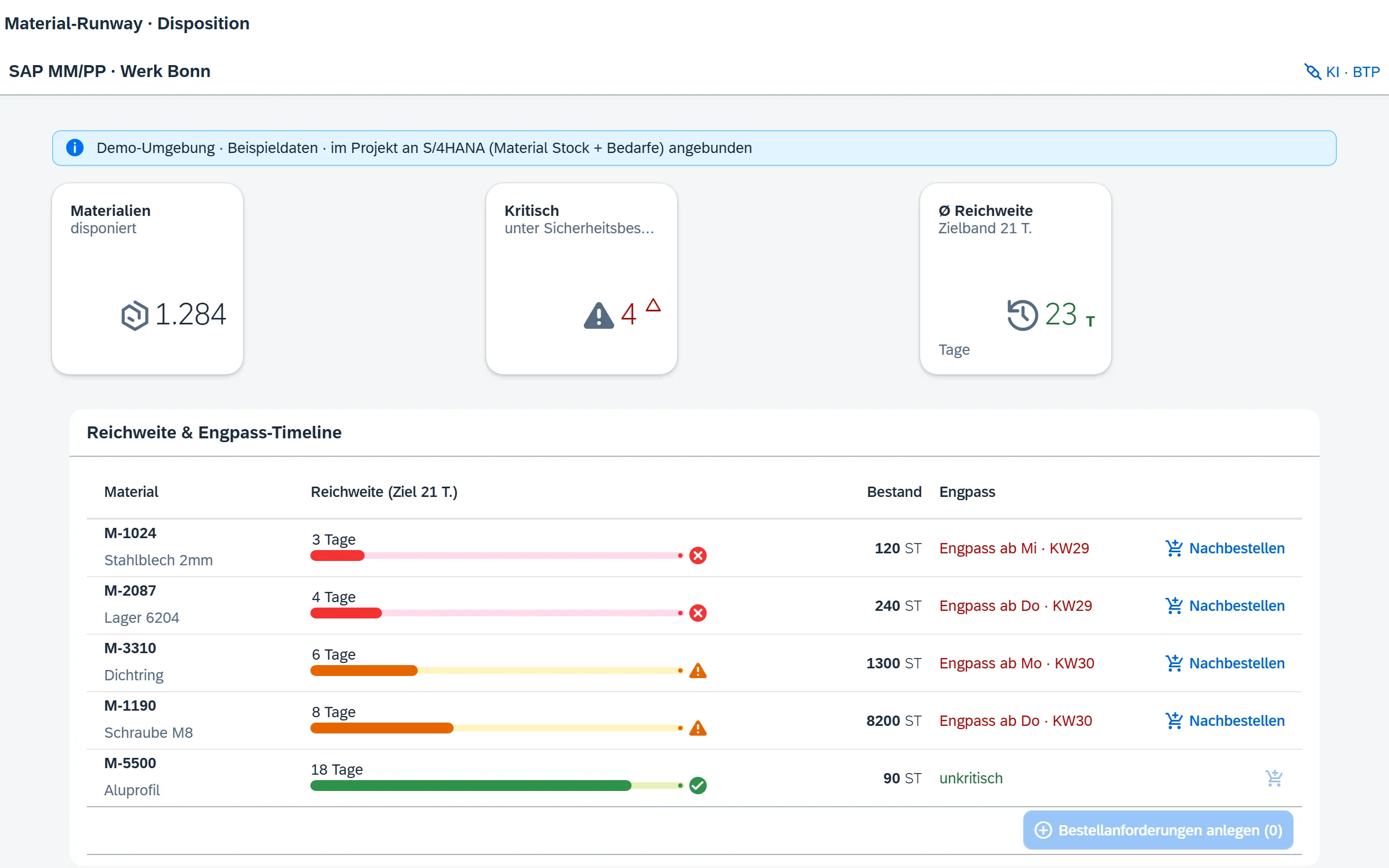Click the history clock icon on Reichweite tile
This screenshot has height=868, width=1389.
1022,315
